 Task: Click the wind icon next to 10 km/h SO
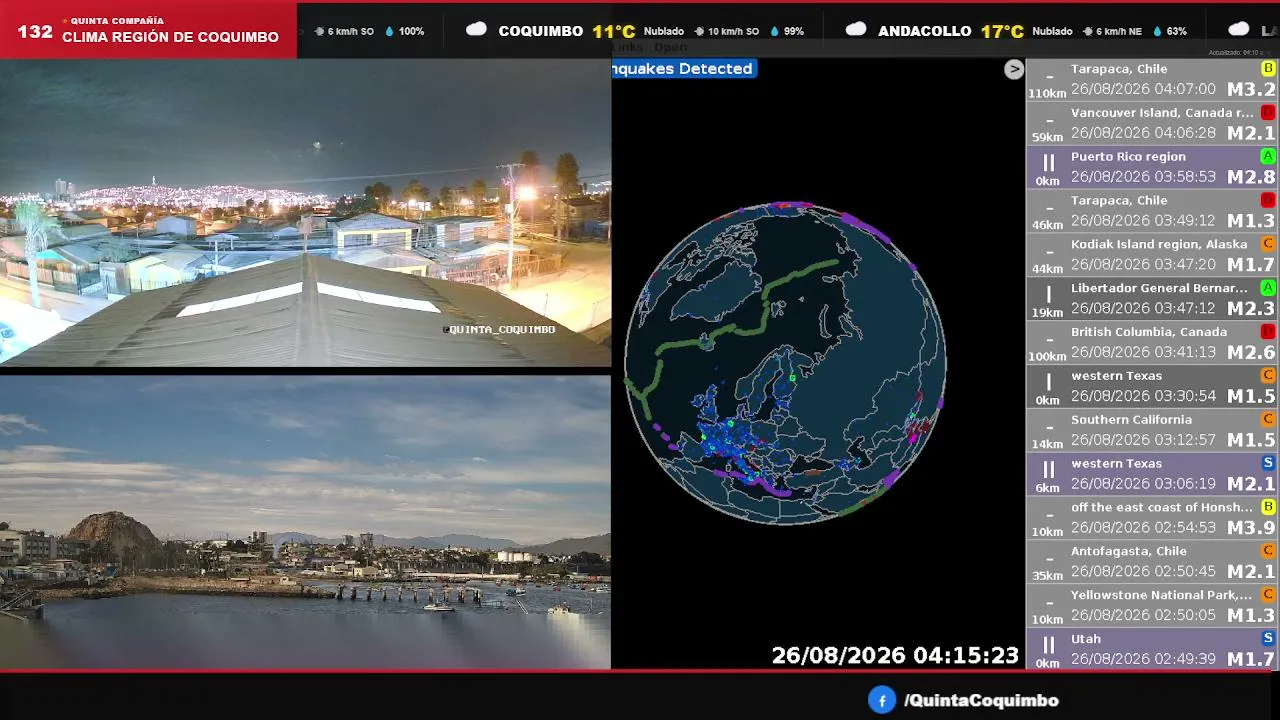click(x=698, y=31)
